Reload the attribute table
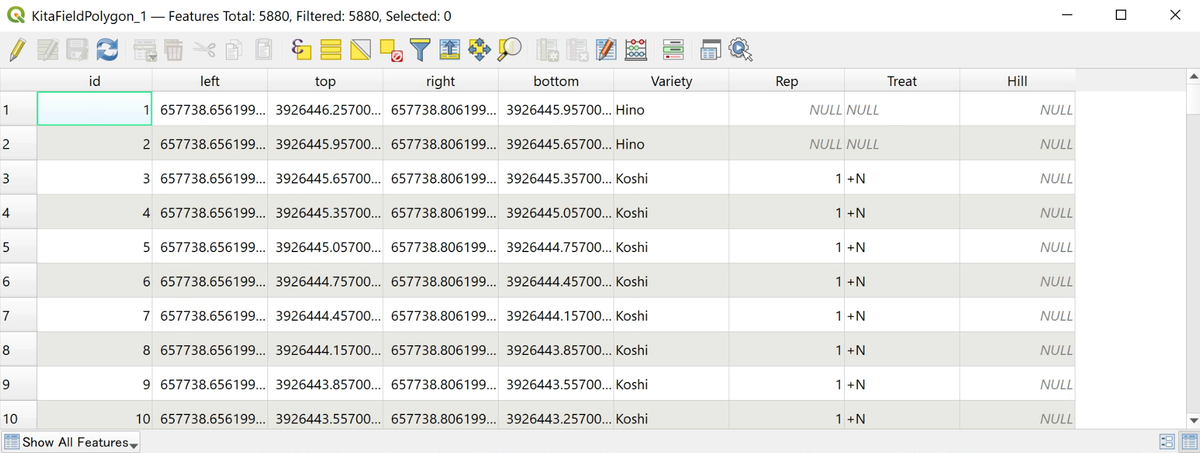 click(107, 49)
